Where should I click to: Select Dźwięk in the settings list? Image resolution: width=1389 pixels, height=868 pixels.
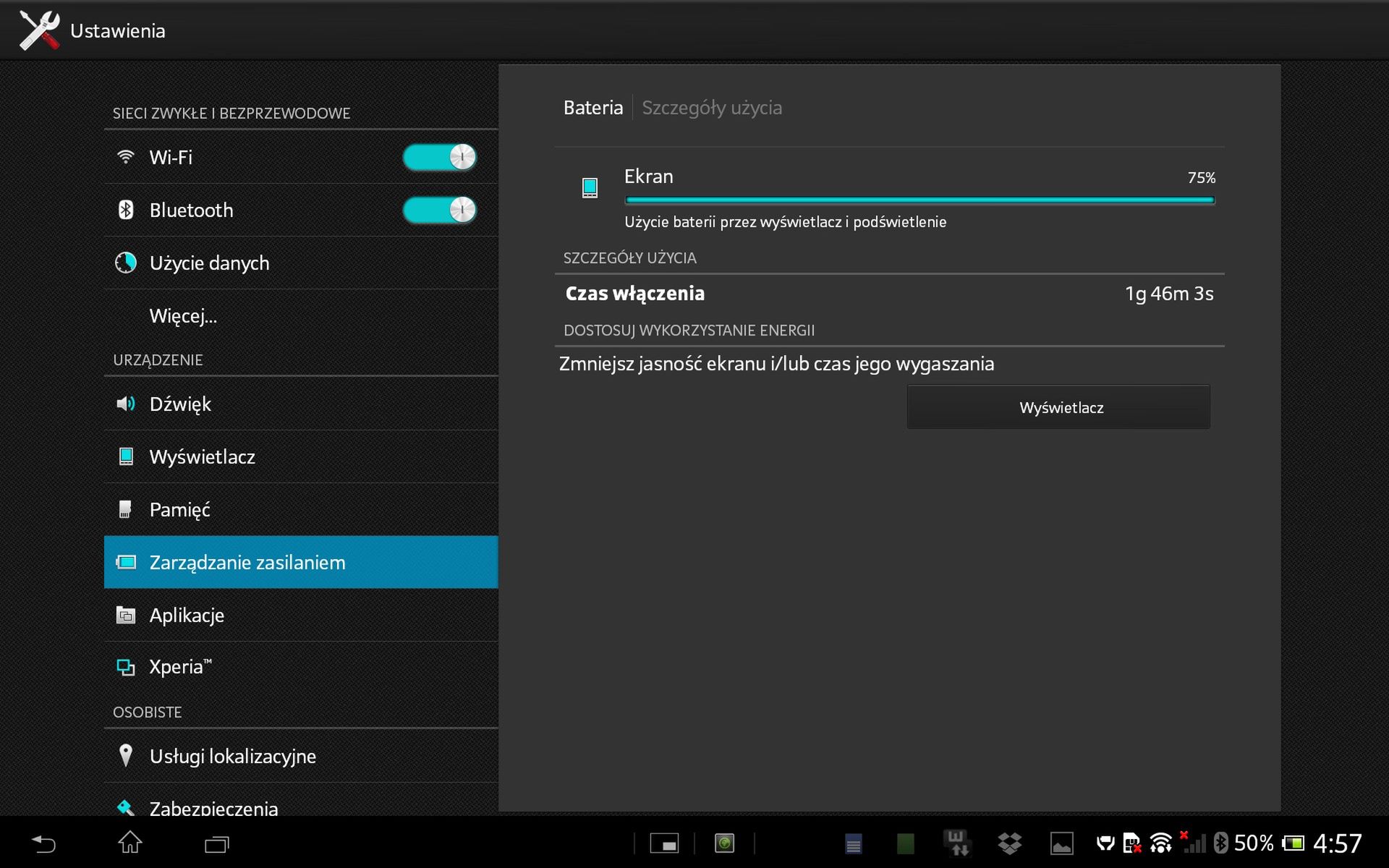point(180,404)
